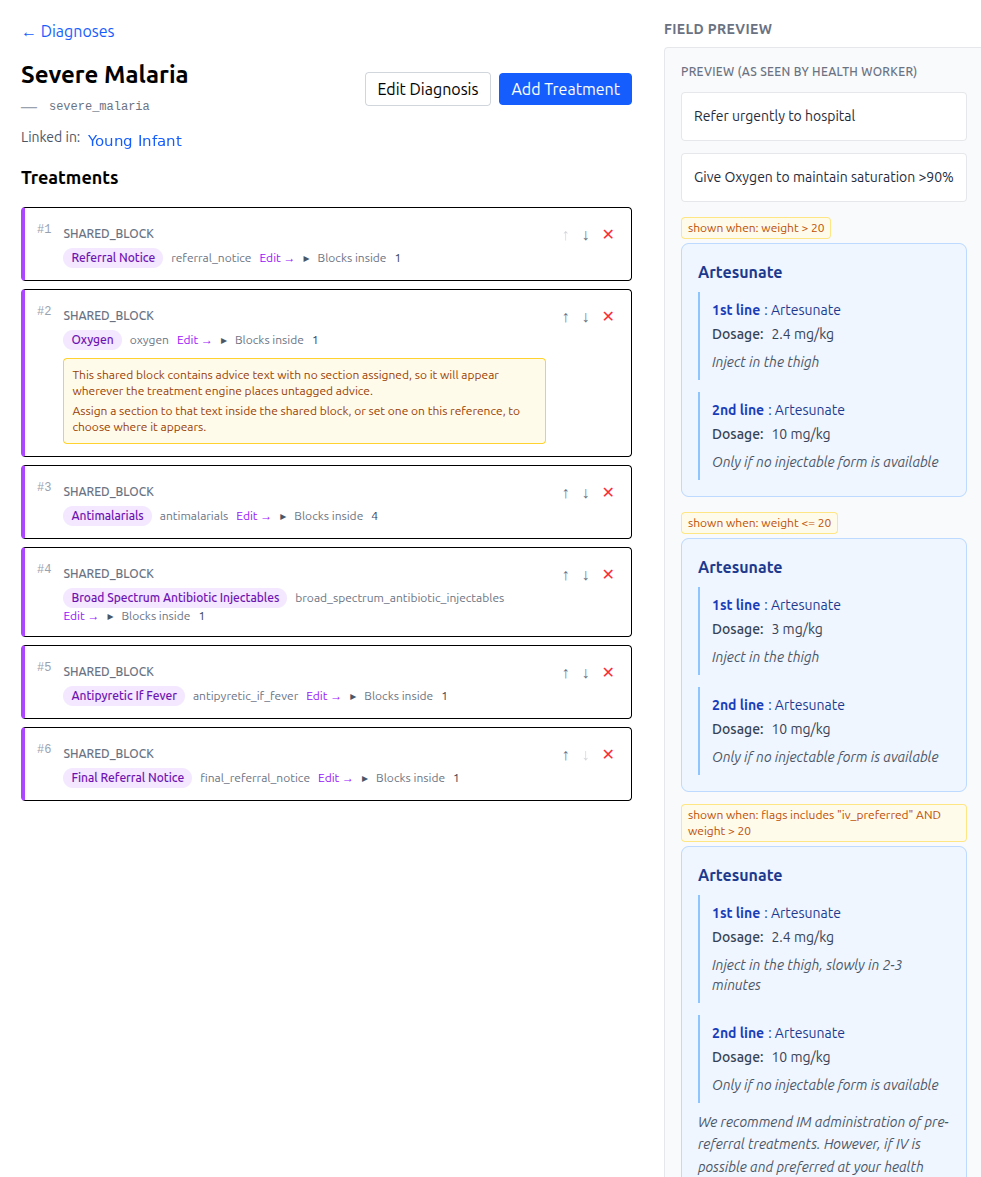Select the Broad Spectrum Antibiotic Injectables tag

(x=175, y=598)
